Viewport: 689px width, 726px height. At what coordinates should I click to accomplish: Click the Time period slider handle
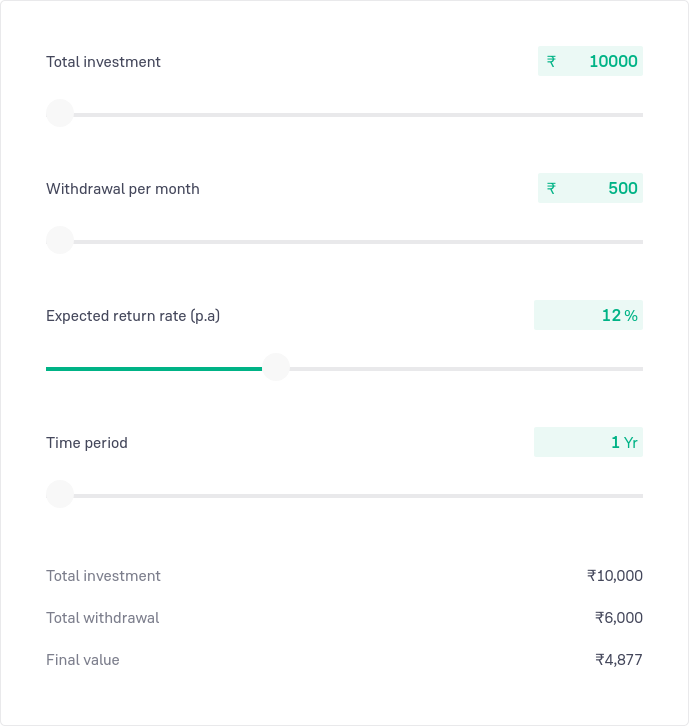click(x=60, y=494)
